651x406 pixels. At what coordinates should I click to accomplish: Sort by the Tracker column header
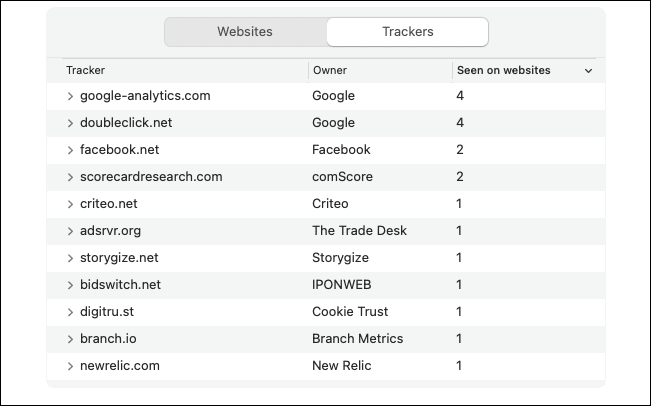tap(86, 70)
